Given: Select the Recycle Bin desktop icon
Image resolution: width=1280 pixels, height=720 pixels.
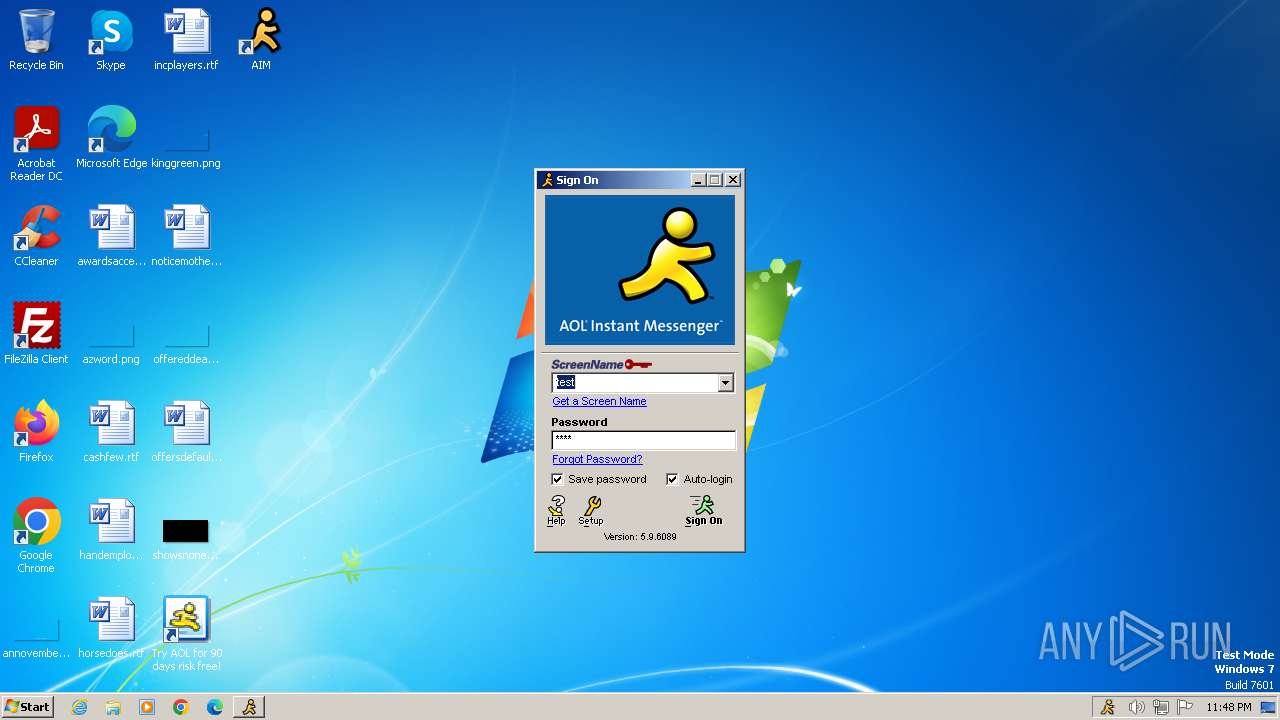Looking at the screenshot, I should coord(36,40).
